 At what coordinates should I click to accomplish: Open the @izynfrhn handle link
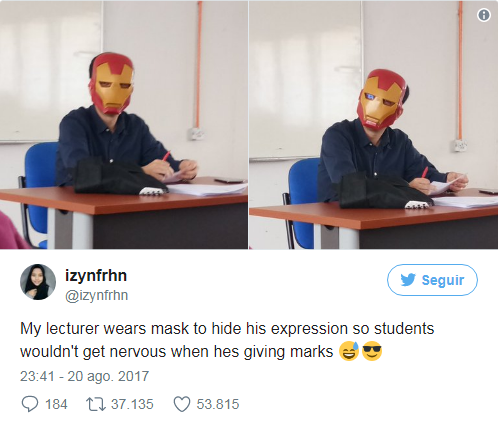coord(96,295)
